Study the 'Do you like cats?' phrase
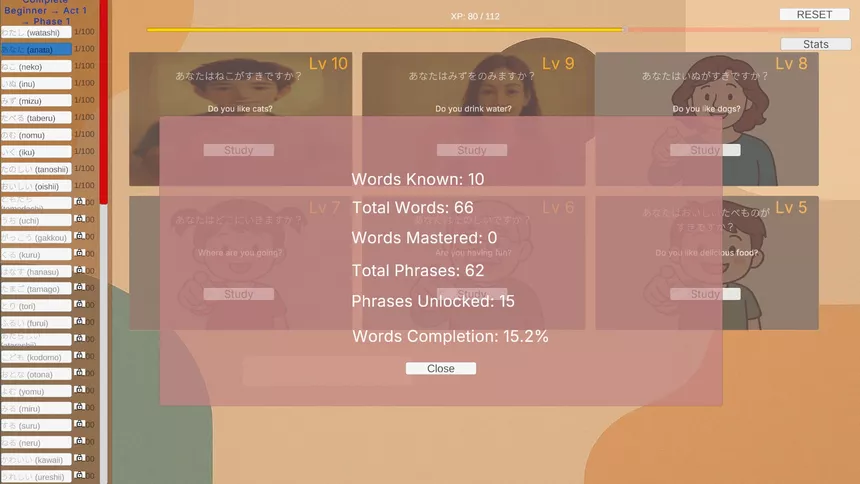Screen dimensions: 860x484 [239, 150]
